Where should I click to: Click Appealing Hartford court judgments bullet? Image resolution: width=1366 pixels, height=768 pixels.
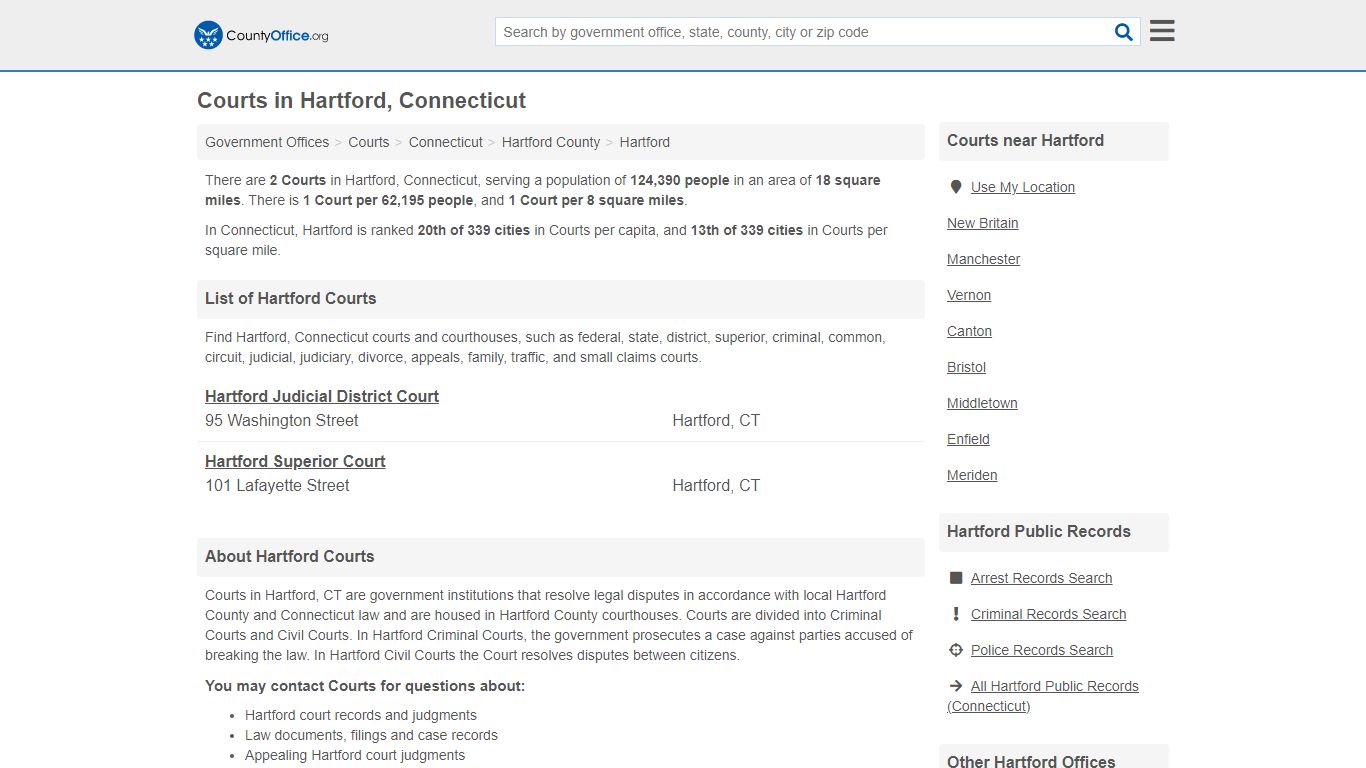click(355, 755)
